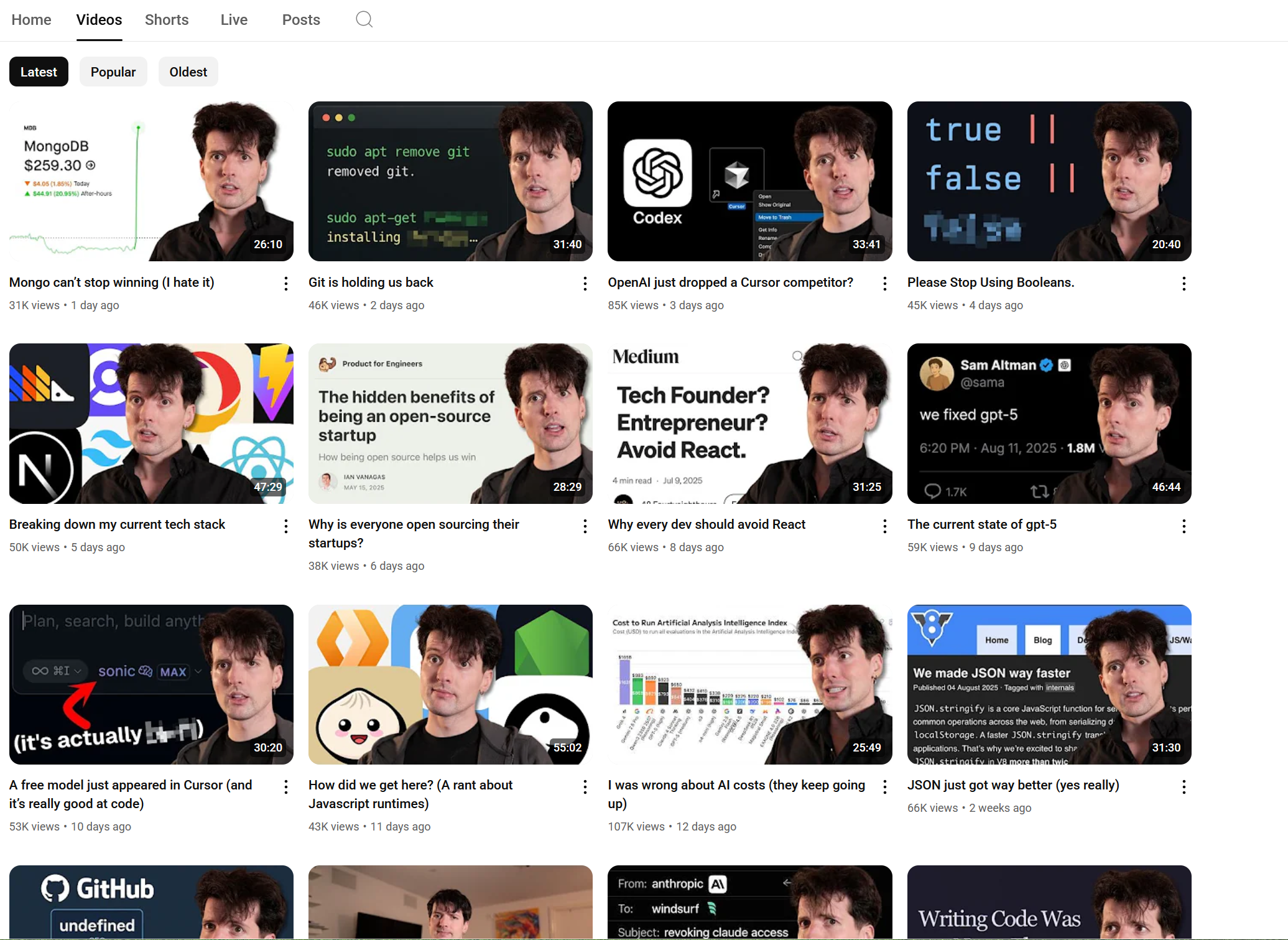Open options menu for 'How did we get here?'
Image resolution: width=1288 pixels, height=940 pixels.
tap(585, 787)
